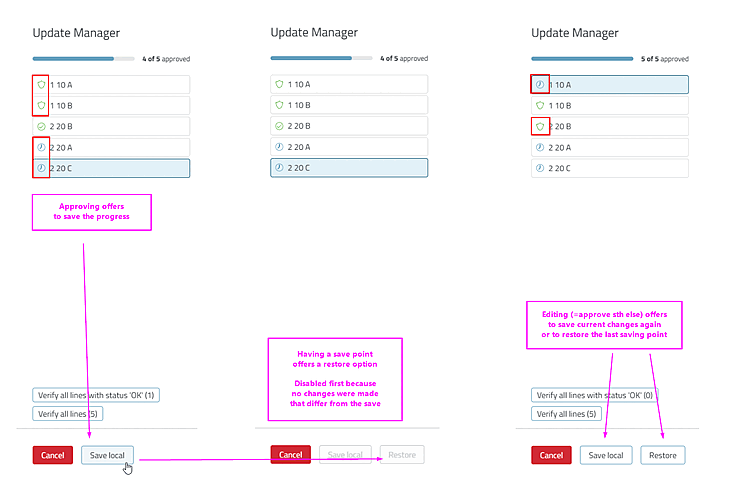The height and width of the screenshot is (497, 750).
Task: Click the red Cancel button in the middle panel
Action: click(x=291, y=454)
